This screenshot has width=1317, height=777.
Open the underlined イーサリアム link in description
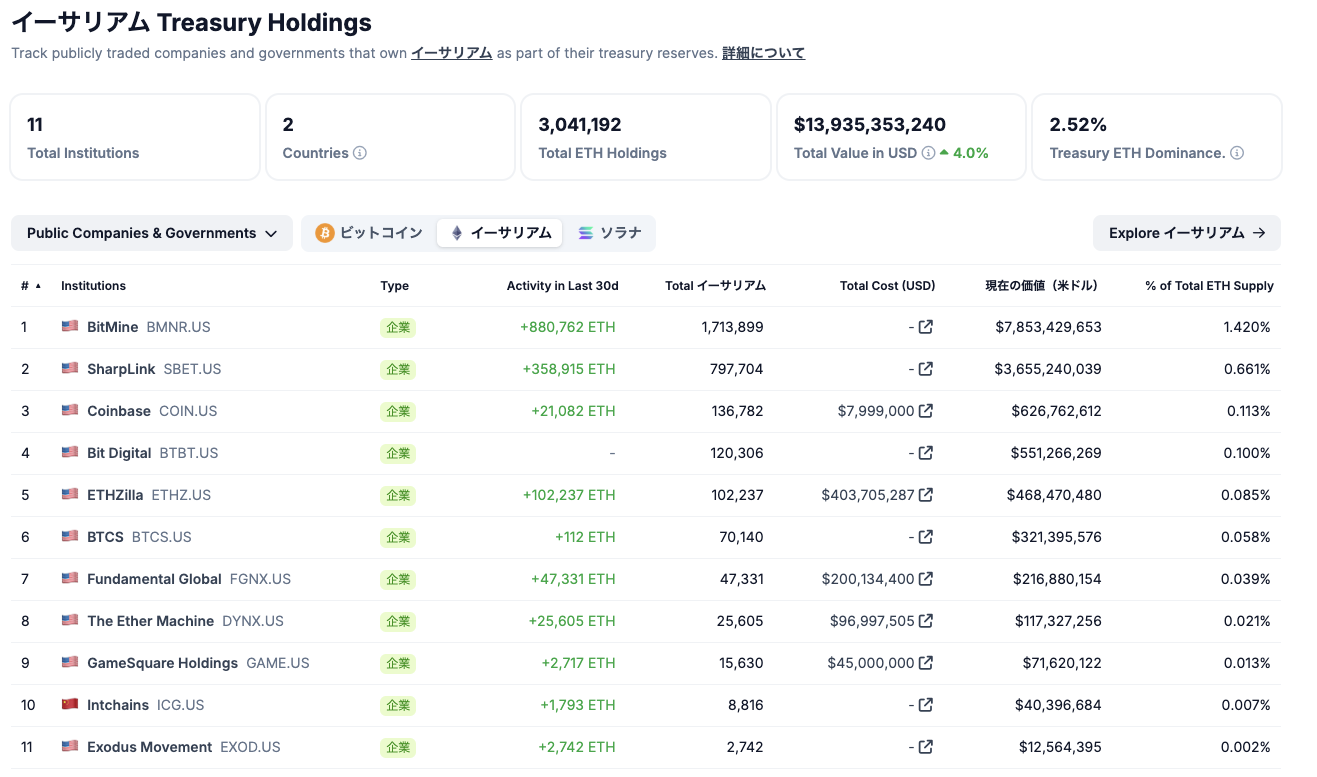(x=451, y=53)
